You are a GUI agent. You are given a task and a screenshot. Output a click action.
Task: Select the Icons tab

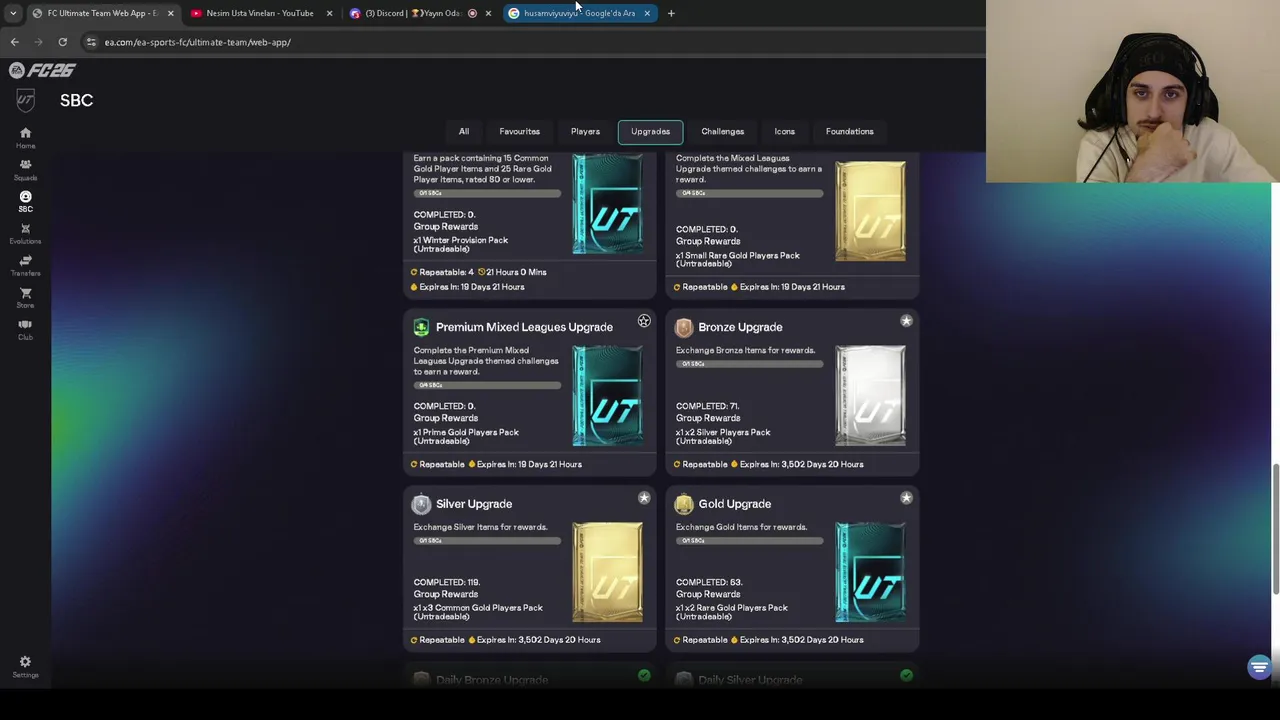tap(784, 131)
